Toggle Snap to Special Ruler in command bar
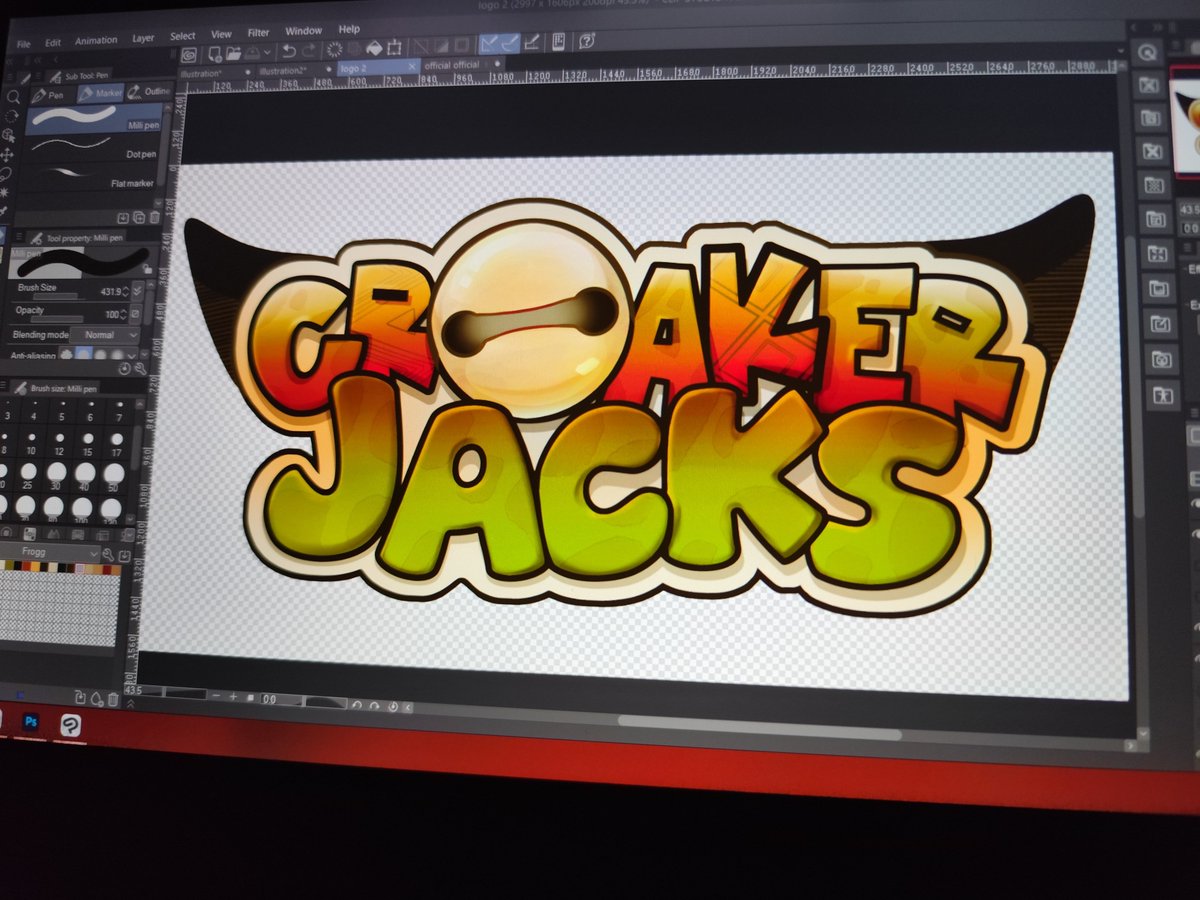 pos(510,43)
